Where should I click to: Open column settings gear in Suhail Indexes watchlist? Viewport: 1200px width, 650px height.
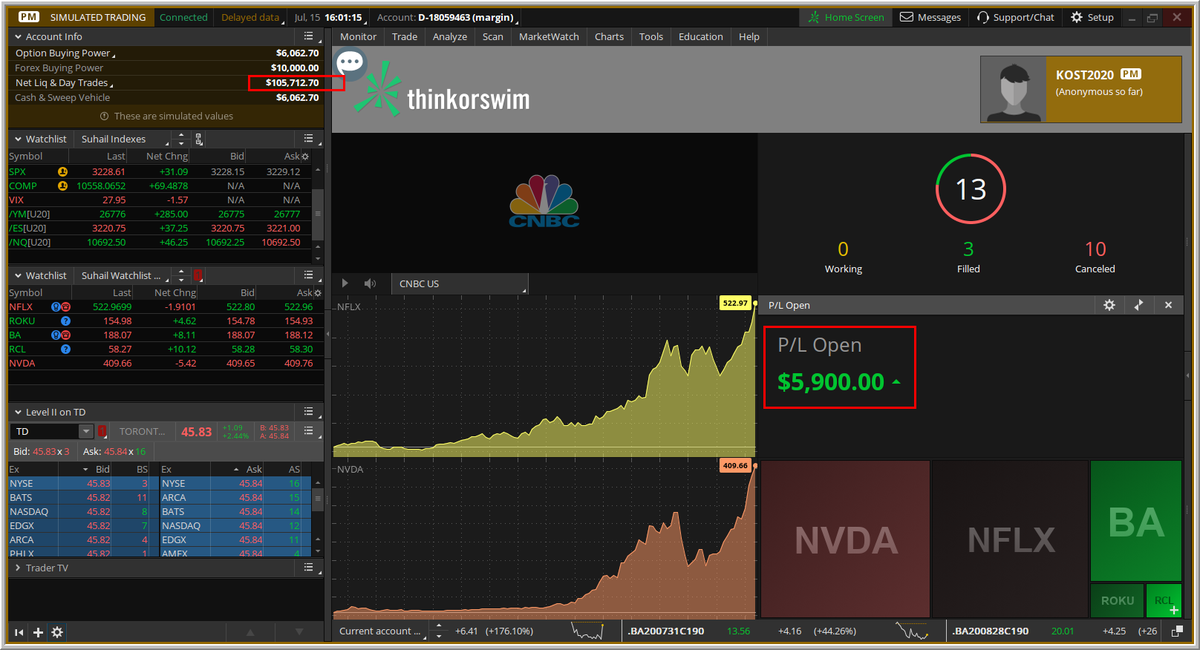coord(305,157)
